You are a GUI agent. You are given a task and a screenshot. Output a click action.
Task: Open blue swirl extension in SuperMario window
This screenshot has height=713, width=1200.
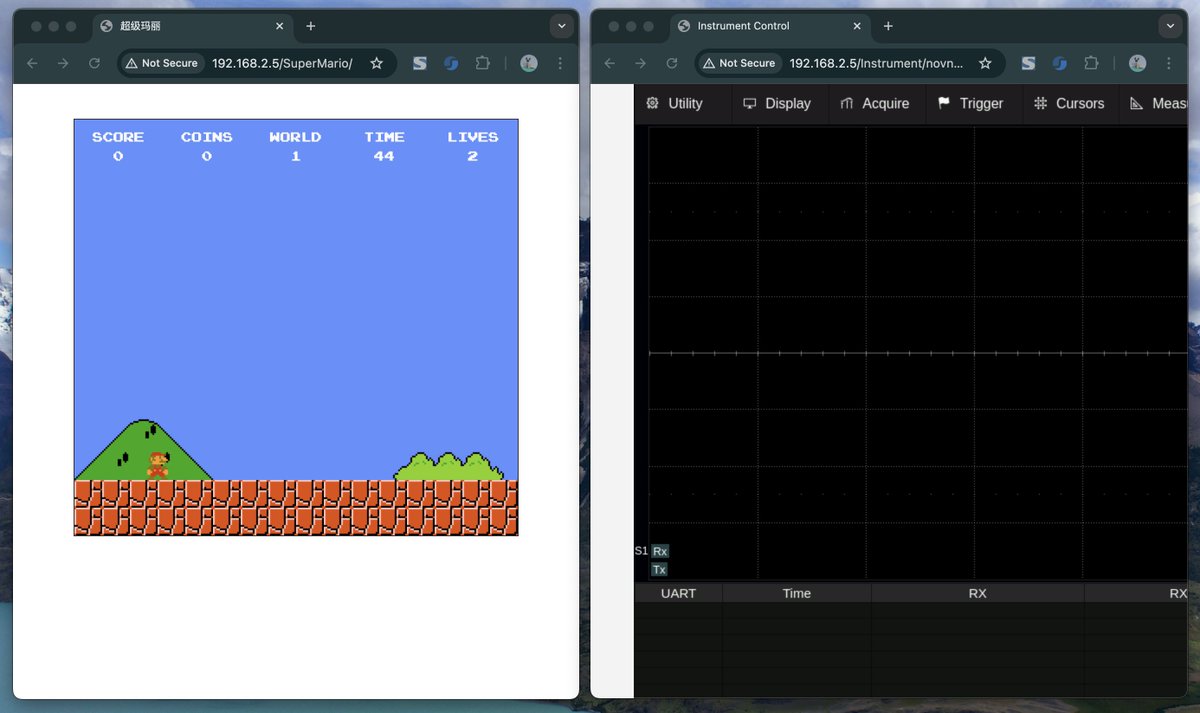(451, 63)
